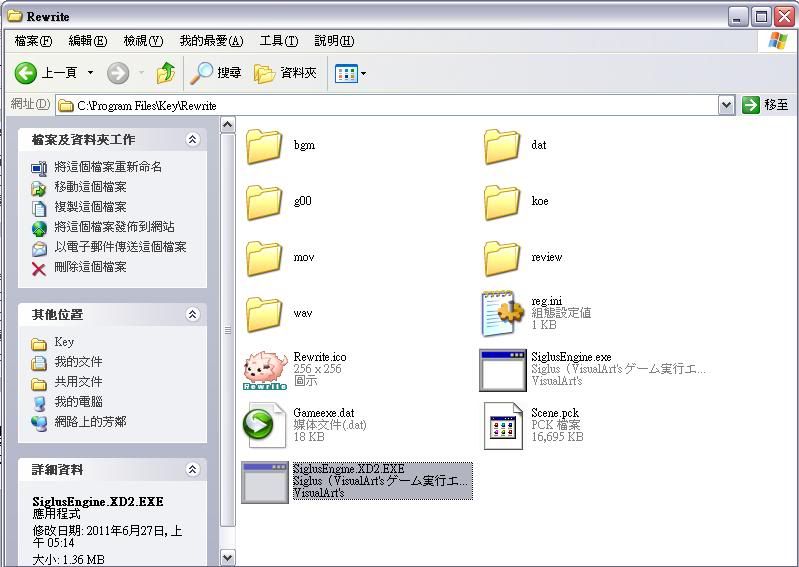This screenshot has height=567, width=799.
Task: Collapse the 檔案及資料夾工作 panel
Action: pyautogui.click(x=192, y=140)
